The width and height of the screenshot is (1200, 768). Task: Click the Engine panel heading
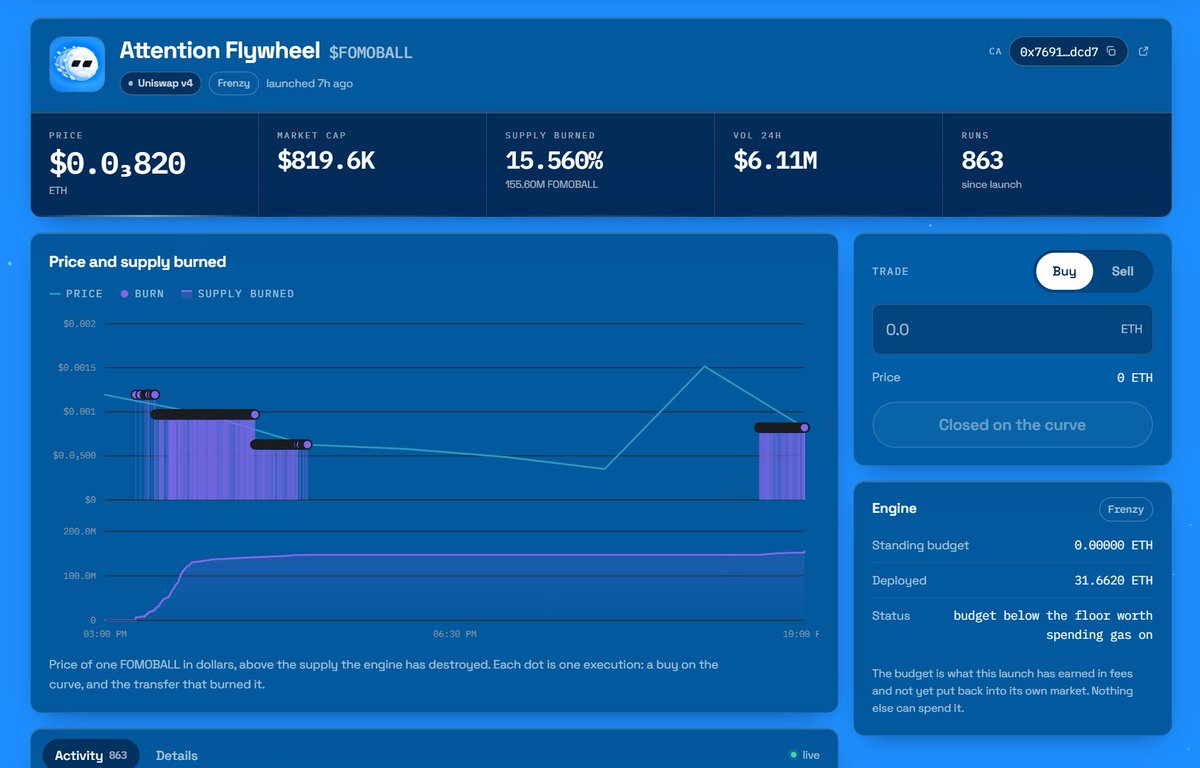pos(894,508)
